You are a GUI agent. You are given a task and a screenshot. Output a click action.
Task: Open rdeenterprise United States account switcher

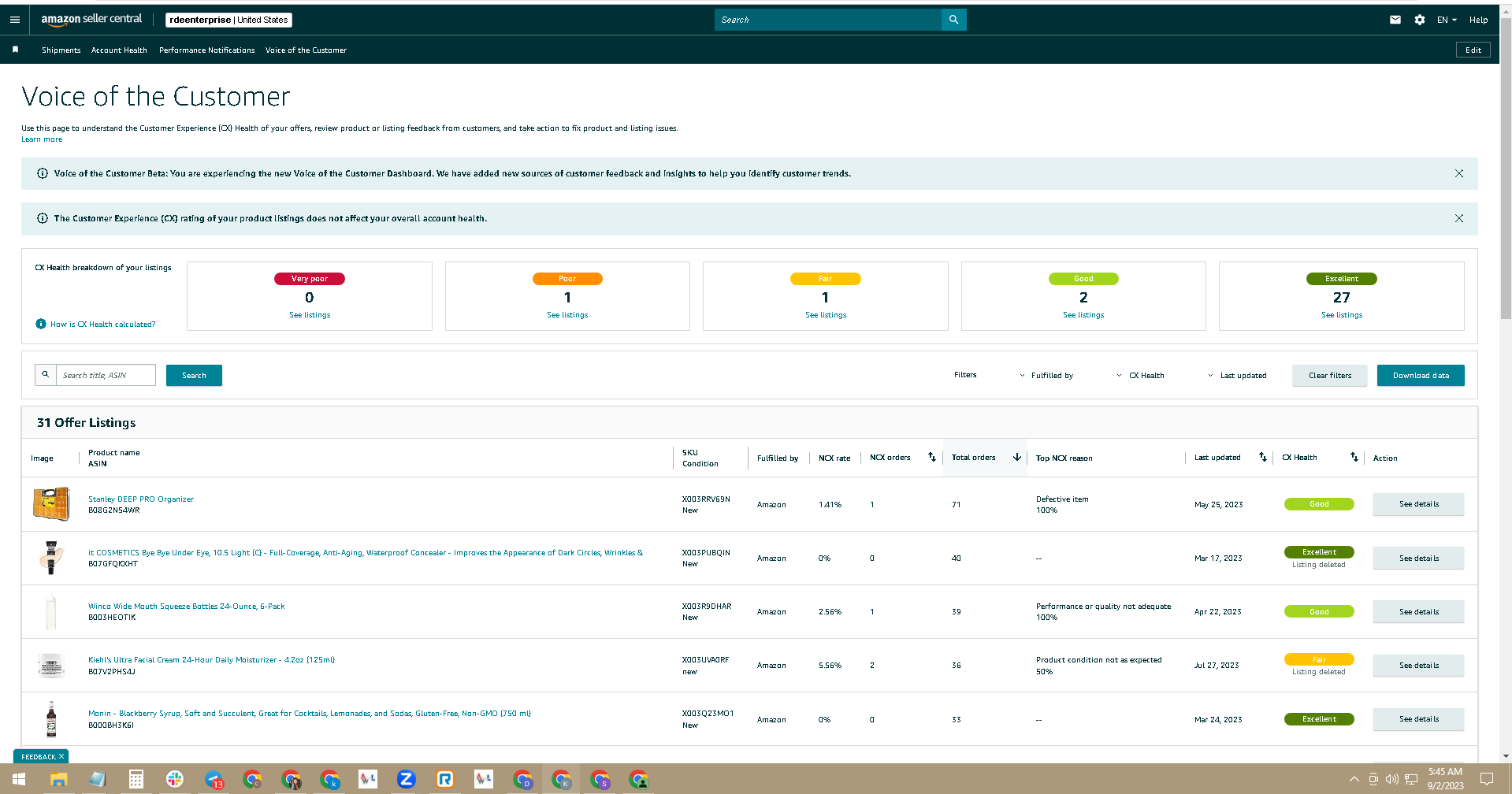click(x=228, y=20)
